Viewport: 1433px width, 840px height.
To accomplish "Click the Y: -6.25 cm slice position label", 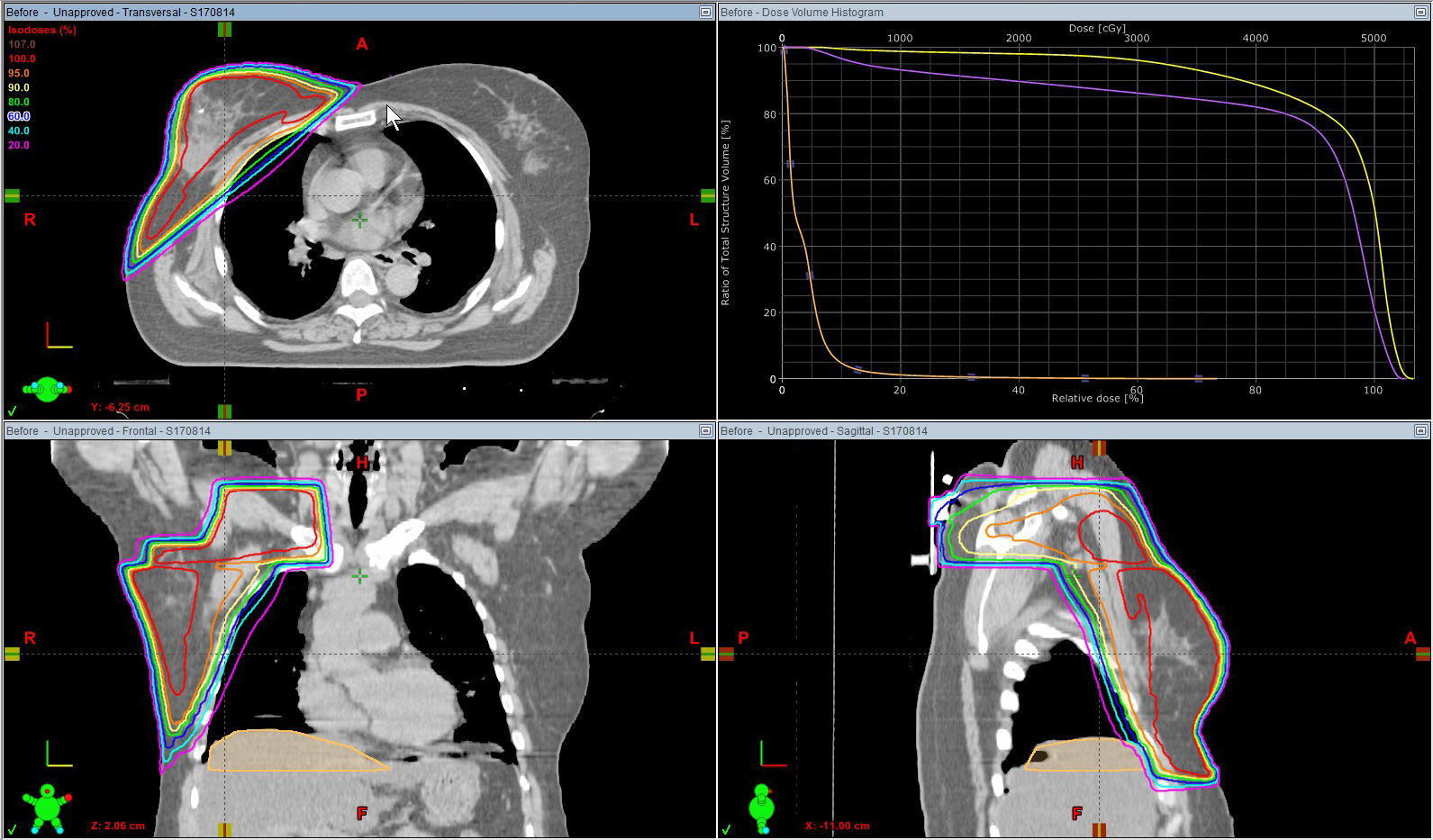I will pos(120,407).
